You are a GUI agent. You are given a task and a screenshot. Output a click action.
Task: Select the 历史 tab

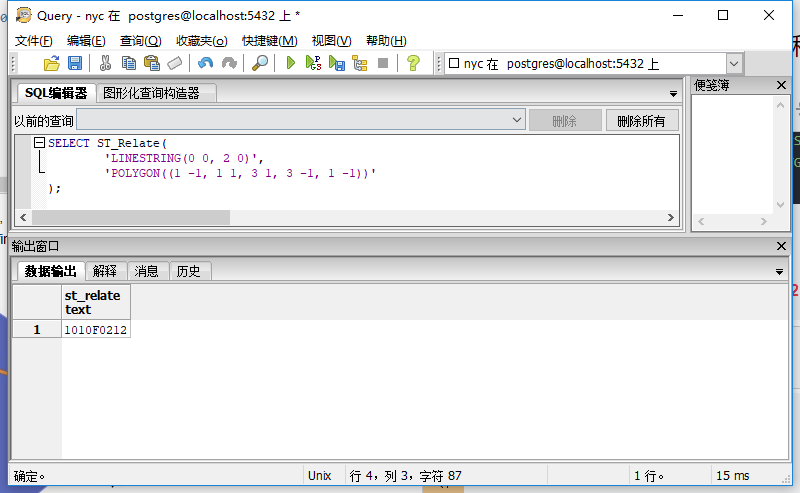(189, 271)
